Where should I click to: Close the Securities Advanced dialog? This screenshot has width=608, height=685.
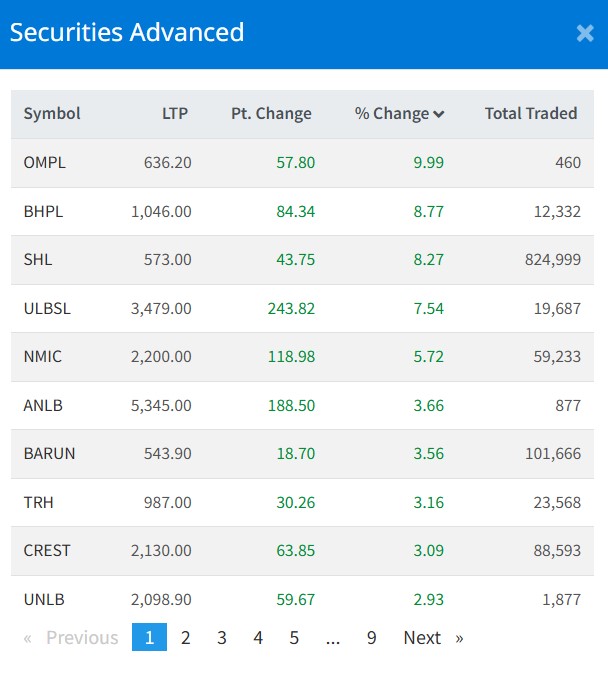(x=585, y=33)
